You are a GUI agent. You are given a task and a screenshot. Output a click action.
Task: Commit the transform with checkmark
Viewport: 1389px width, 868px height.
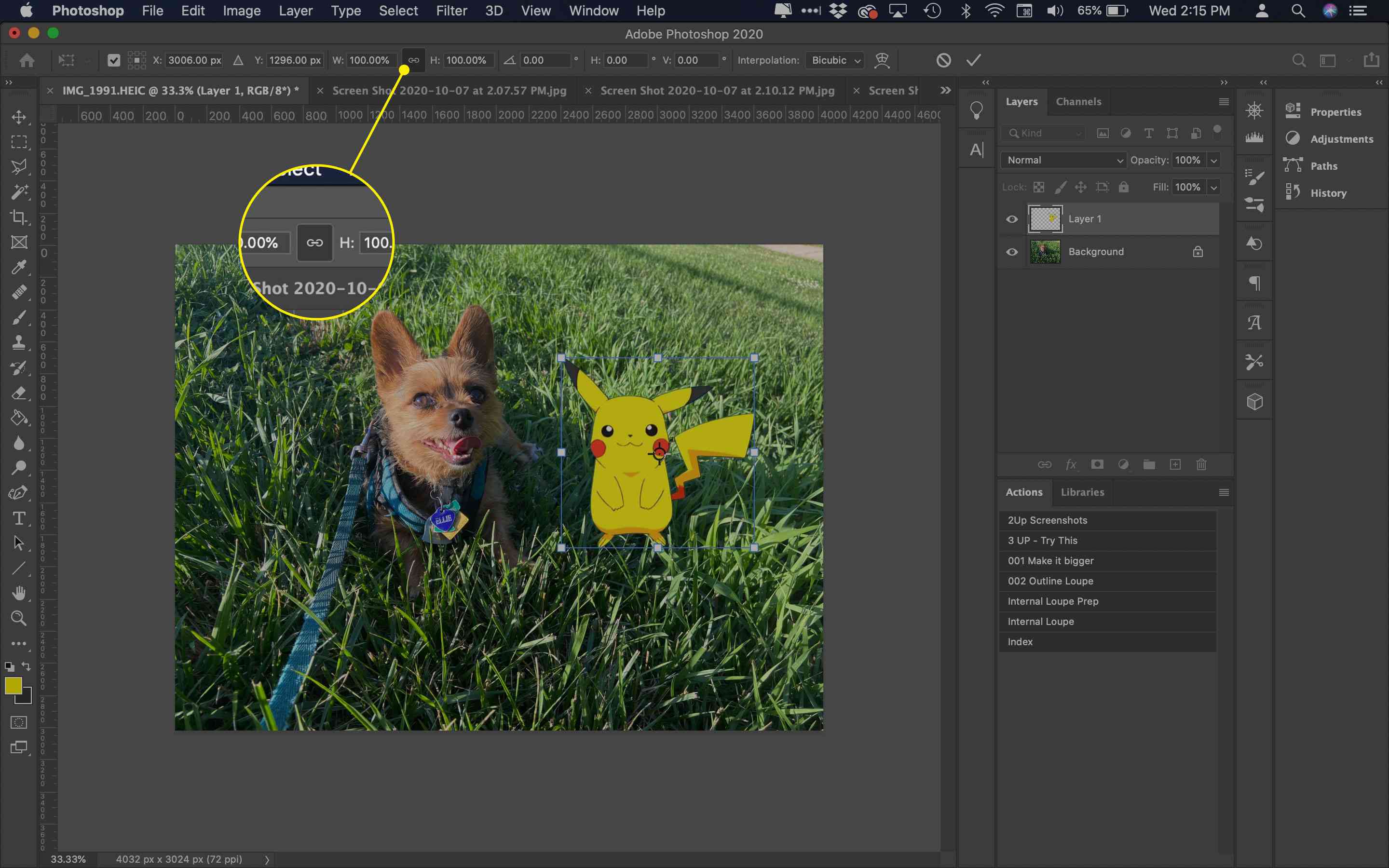pyautogui.click(x=974, y=60)
